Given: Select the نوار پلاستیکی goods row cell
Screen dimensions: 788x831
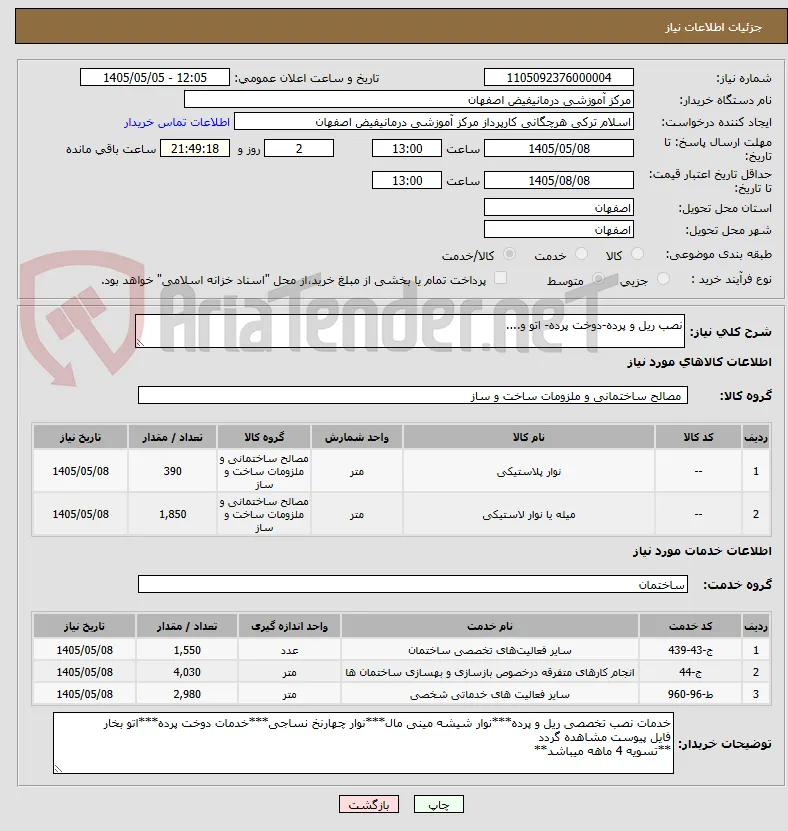Looking at the screenshot, I should click(x=528, y=471).
